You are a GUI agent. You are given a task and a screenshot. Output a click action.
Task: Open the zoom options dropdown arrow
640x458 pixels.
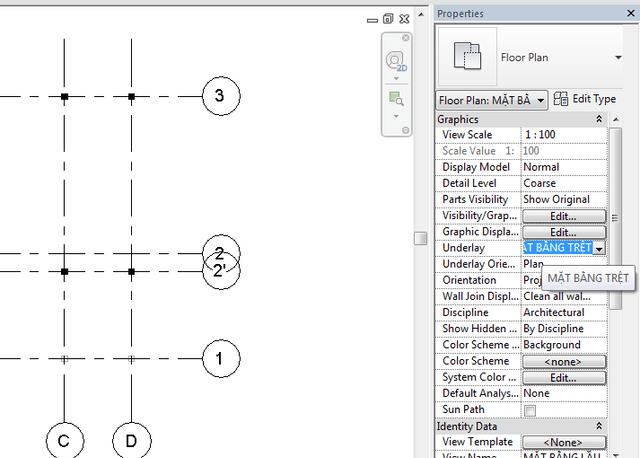tap(396, 116)
